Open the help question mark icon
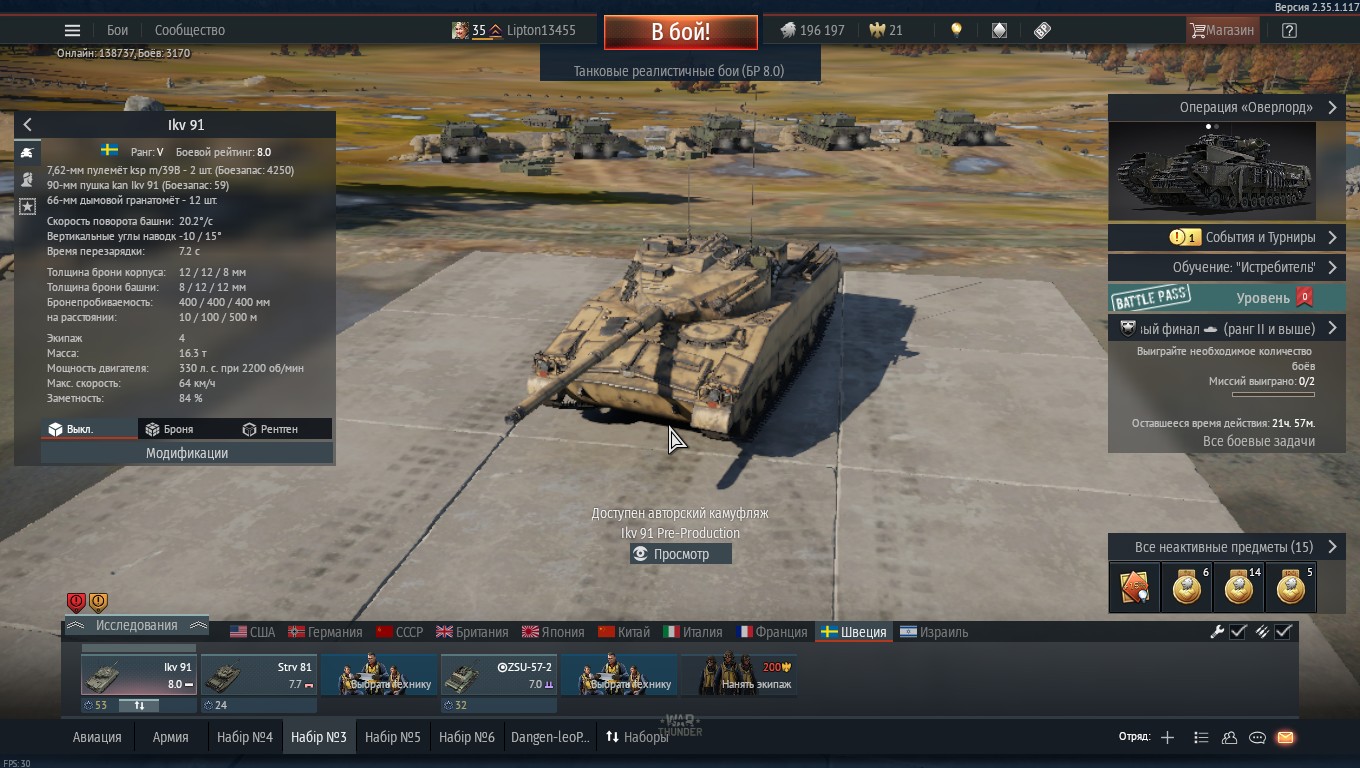Viewport: 1360px width, 768px height. (x=1289, y=30)
